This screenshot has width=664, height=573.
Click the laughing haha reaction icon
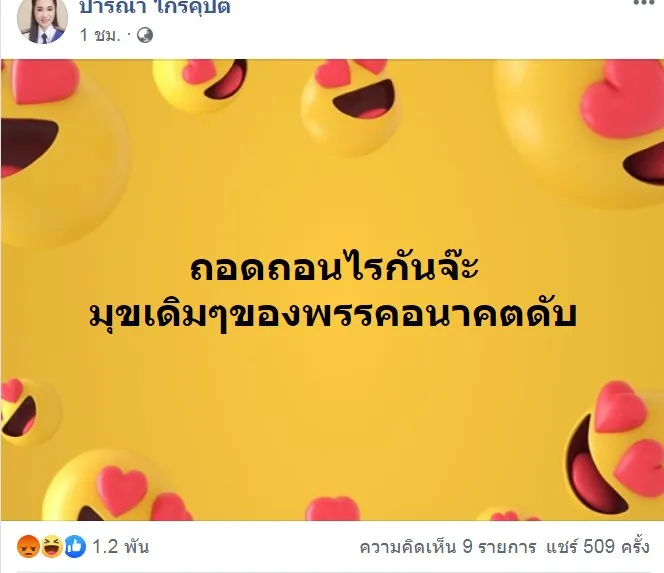[52, 546]
